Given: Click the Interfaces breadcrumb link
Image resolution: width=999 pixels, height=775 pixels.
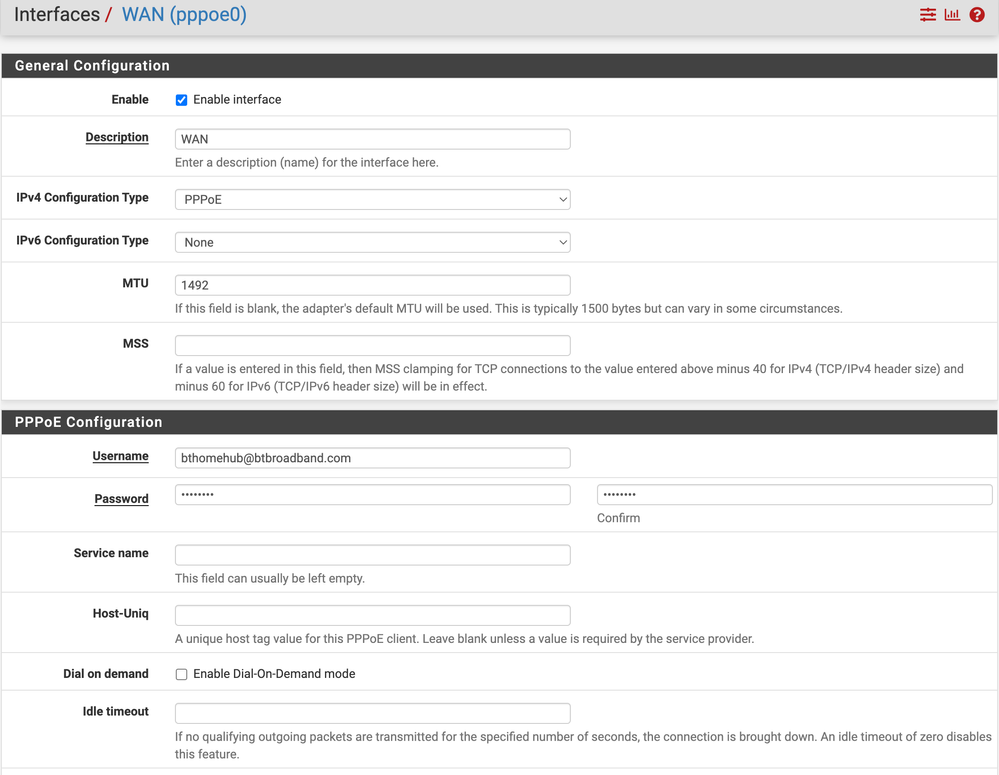Looking at the screenshot, I should tap(56, 15).
